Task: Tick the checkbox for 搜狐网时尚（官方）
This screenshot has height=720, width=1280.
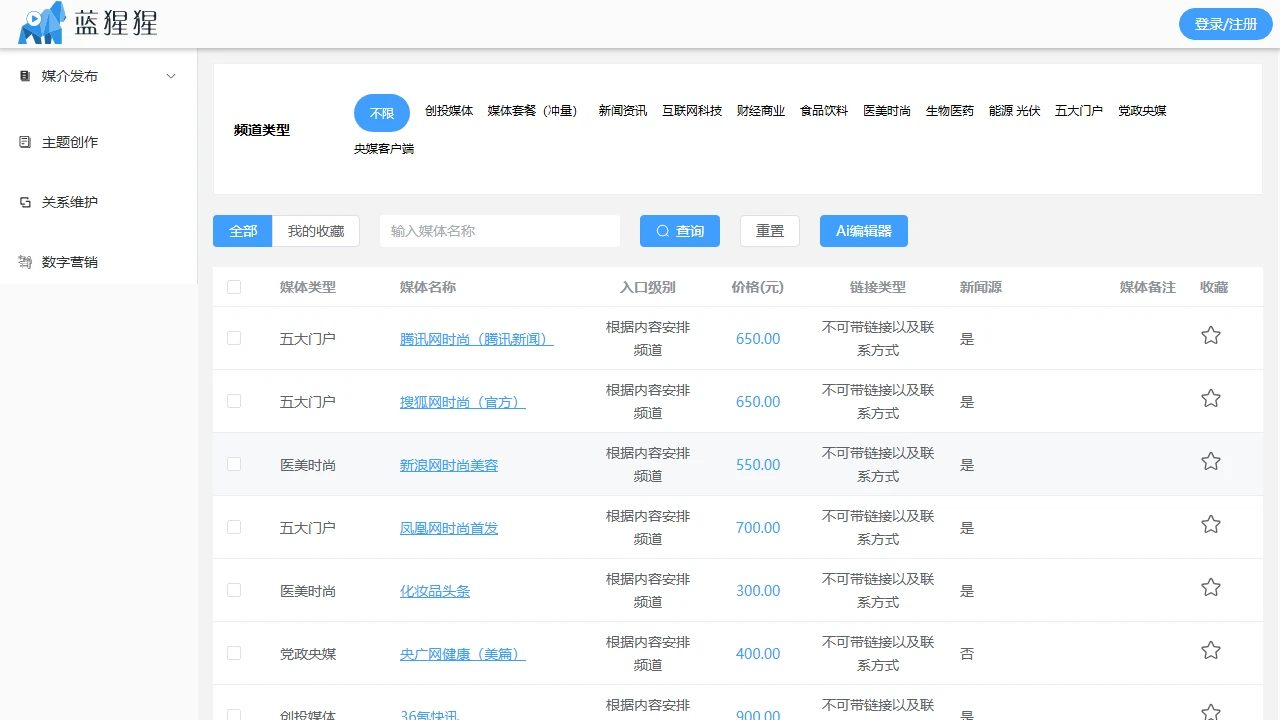Action: click(x=234, y=401)
